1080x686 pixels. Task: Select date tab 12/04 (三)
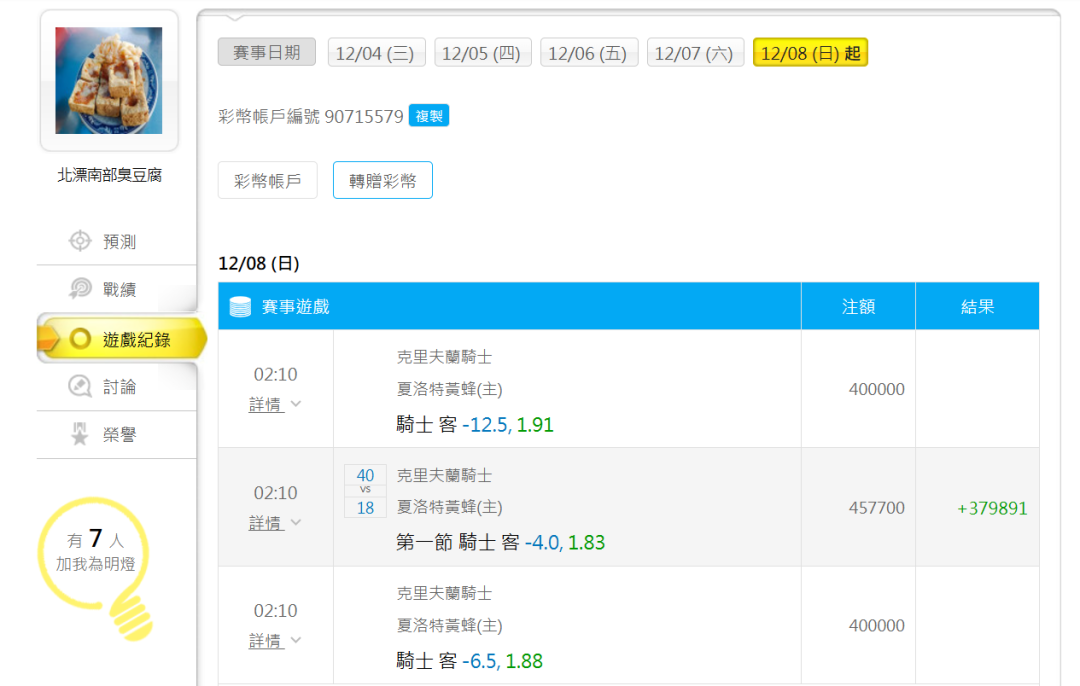click(x=375, y=52)
